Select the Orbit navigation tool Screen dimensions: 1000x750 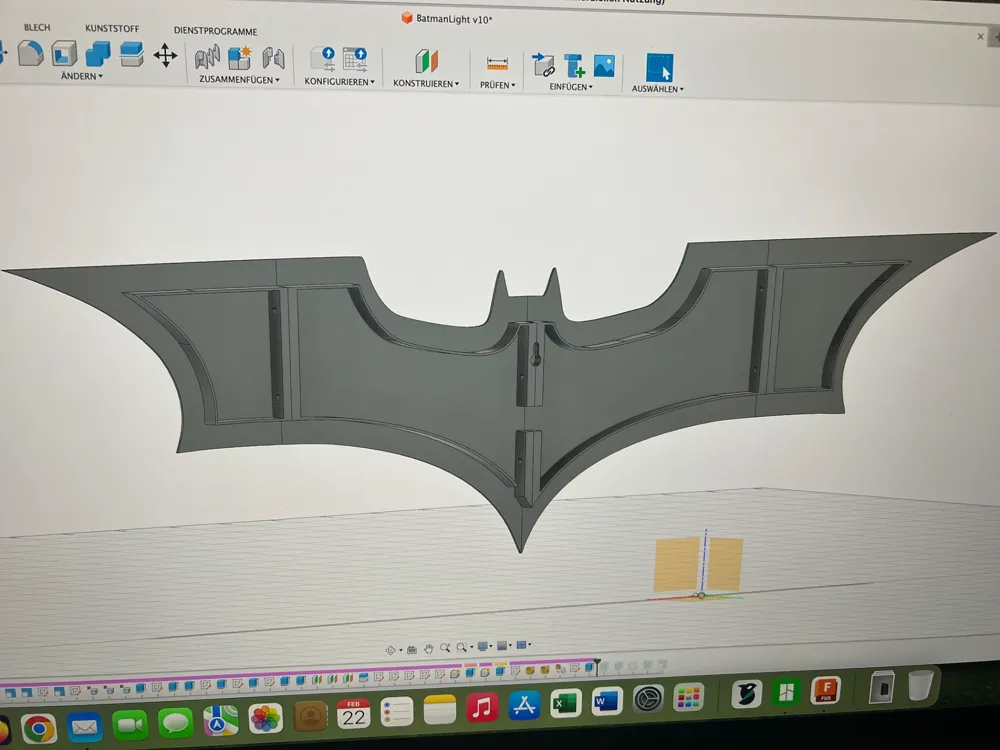390,651
